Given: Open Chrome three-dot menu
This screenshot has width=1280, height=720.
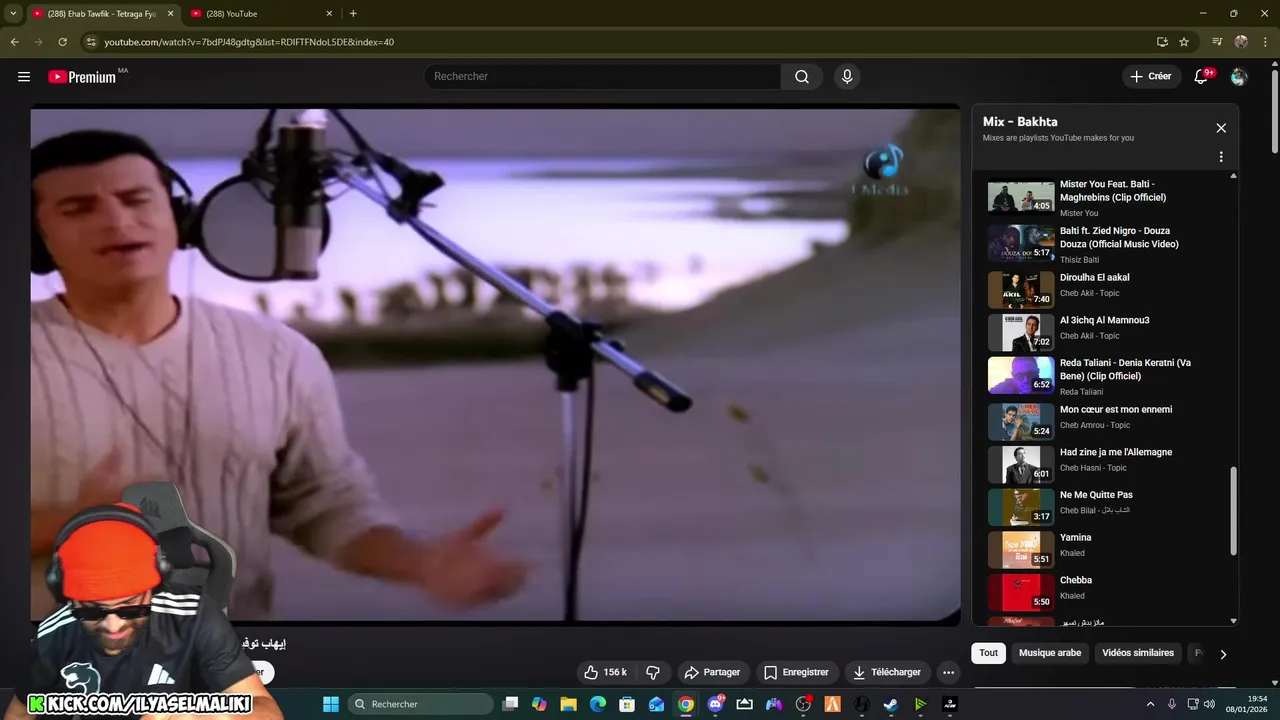Looking at the screenshot, I should (1265, 42).
